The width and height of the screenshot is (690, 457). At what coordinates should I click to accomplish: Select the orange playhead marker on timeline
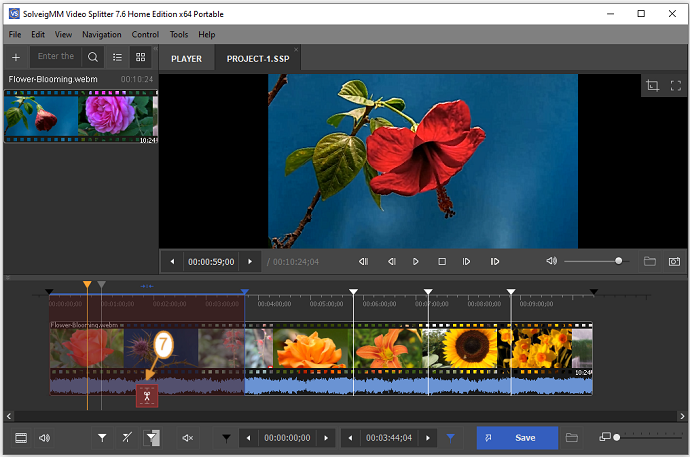pyautogui.click(x=87, y=285)
